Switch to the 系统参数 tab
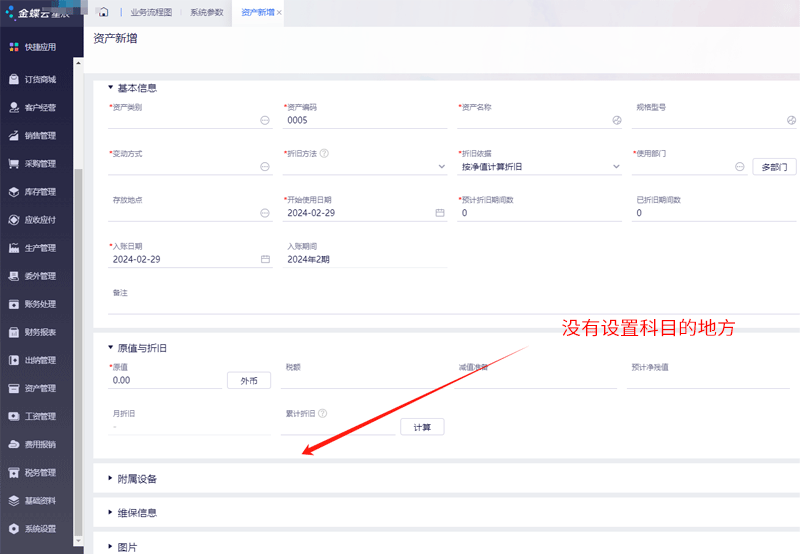The width and height of the screenshot is (800, 554). [x=207, y=12]
